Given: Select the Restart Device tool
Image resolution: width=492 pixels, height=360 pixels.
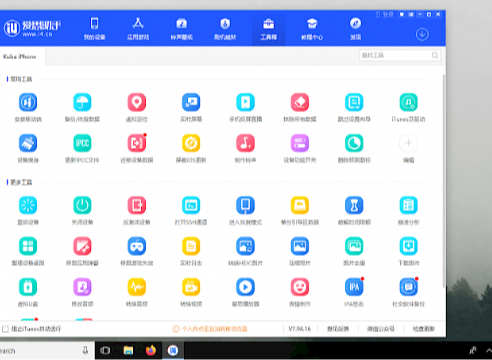Looking at the screenshot, I should [28, 205].
